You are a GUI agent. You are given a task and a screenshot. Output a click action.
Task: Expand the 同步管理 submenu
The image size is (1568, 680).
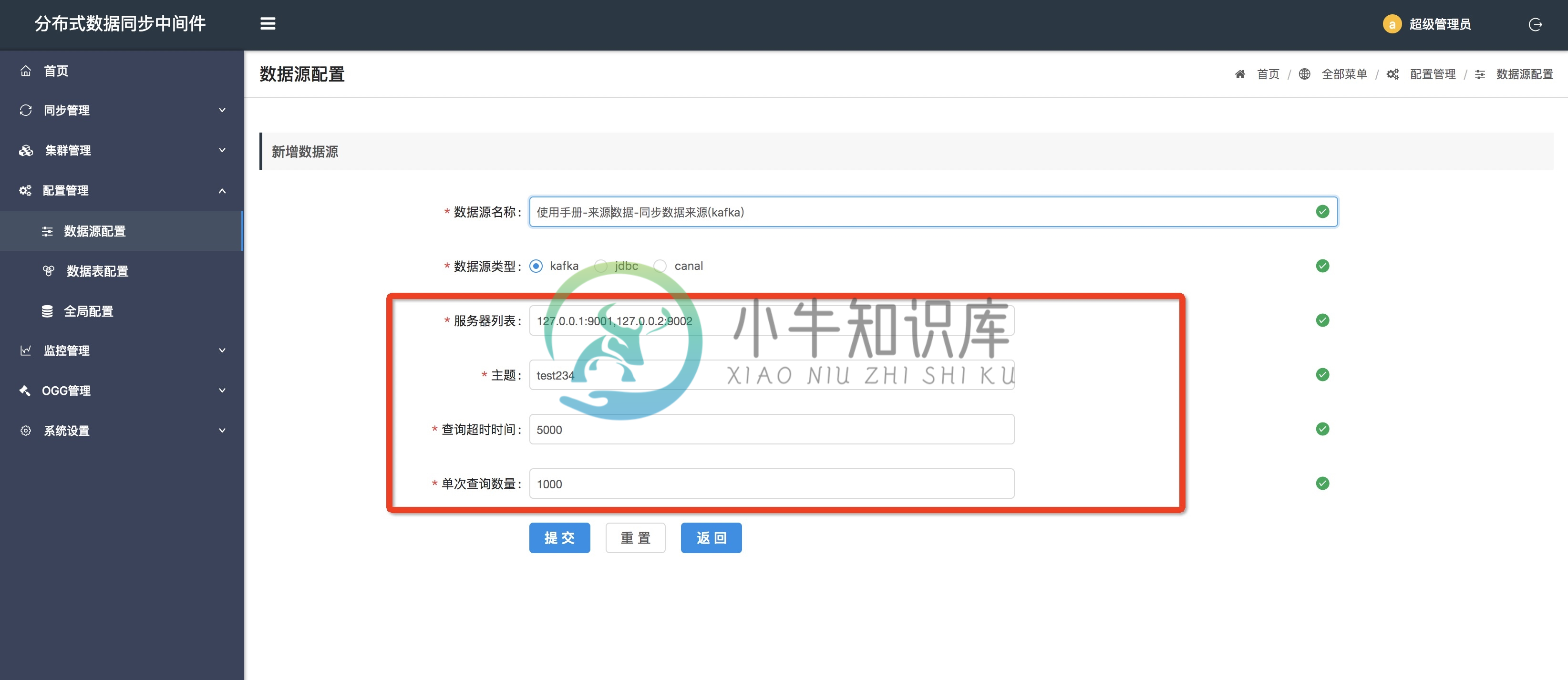[120, 110]
